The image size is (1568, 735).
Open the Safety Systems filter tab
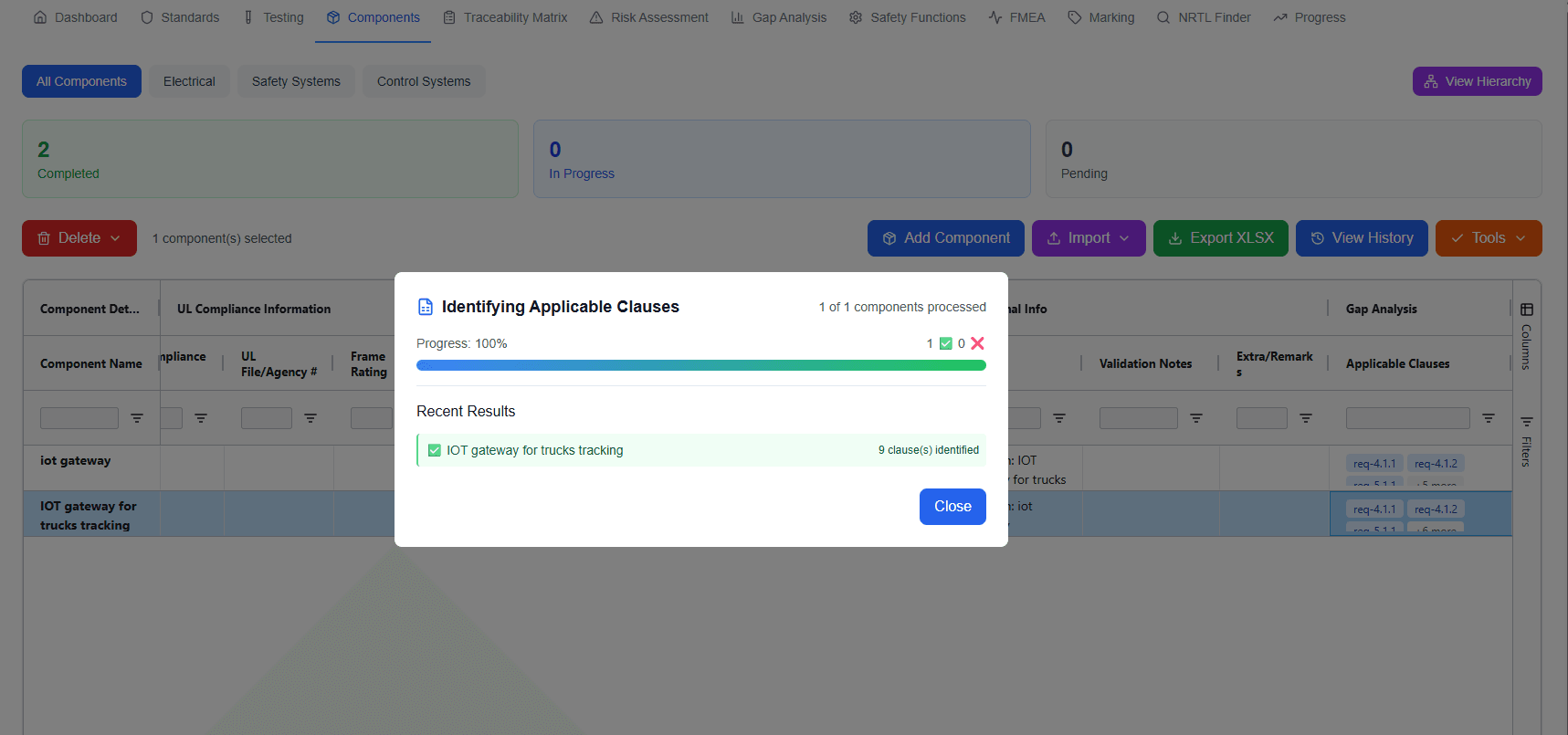pyautogui.click(x=296, y=81)
